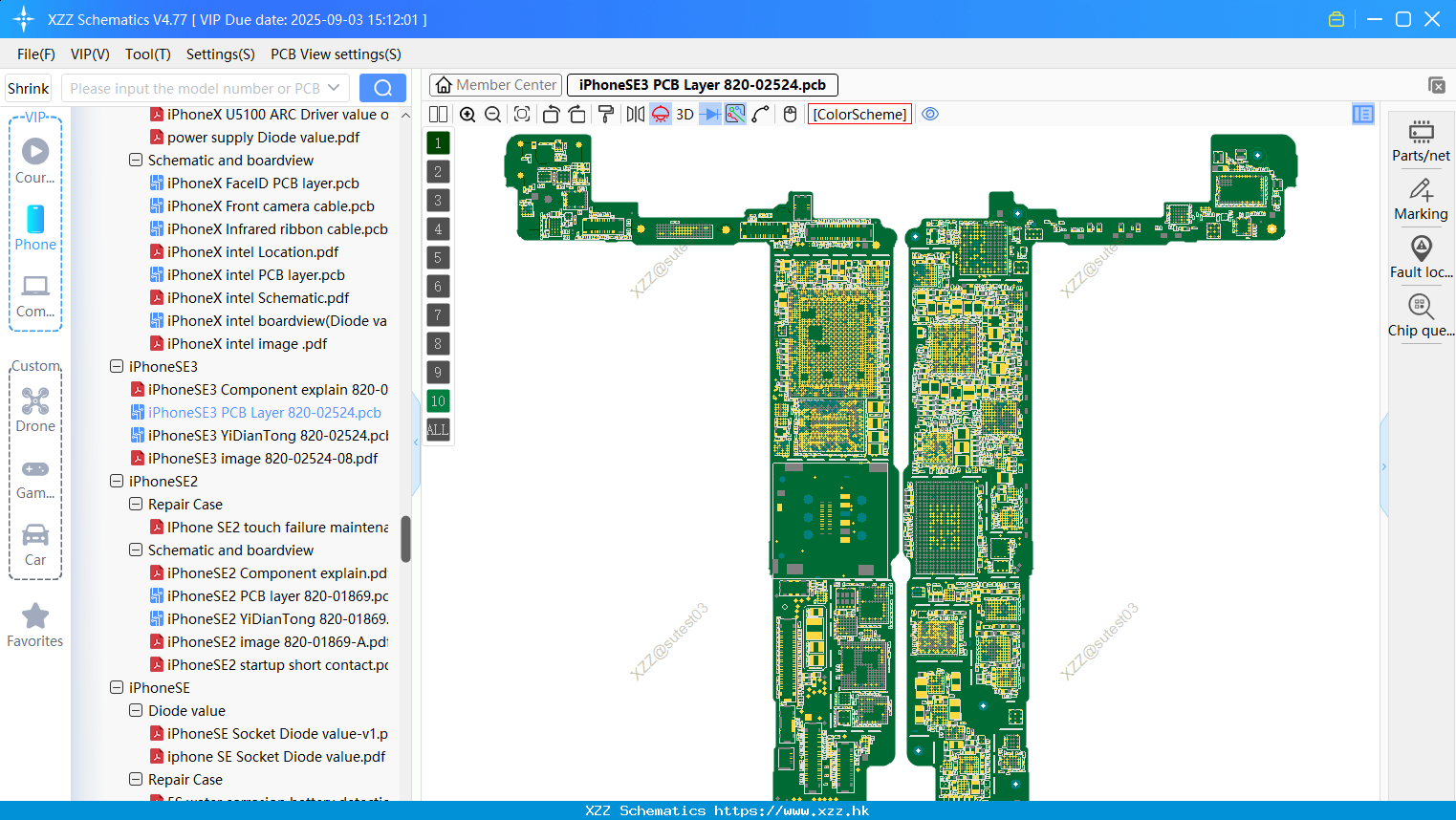The width and height of the screenshot is (1456, 820).
Task: Click the blue search button
Action: [382, 88]
